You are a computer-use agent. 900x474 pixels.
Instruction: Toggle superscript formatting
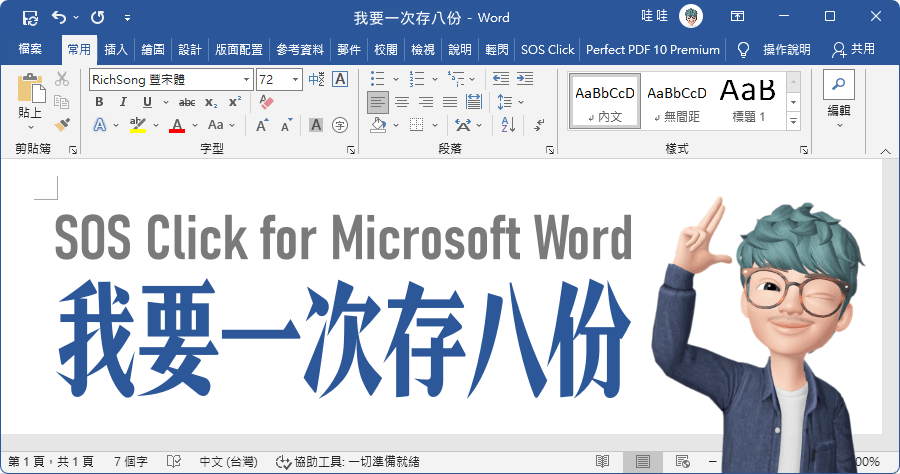pos(235,102)
